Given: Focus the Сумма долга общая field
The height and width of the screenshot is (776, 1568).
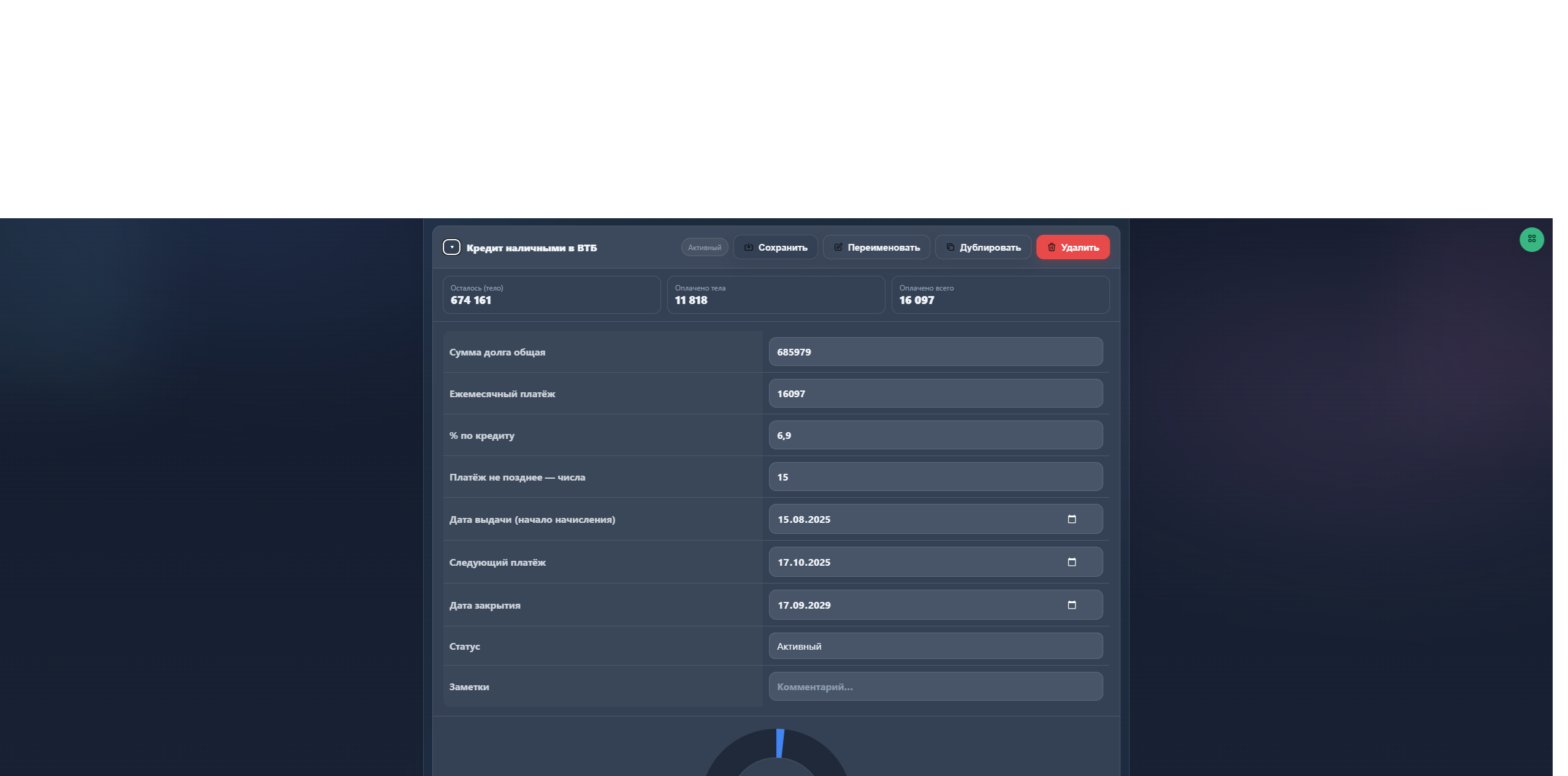Looking at the screenshot, I should [935, 352].
